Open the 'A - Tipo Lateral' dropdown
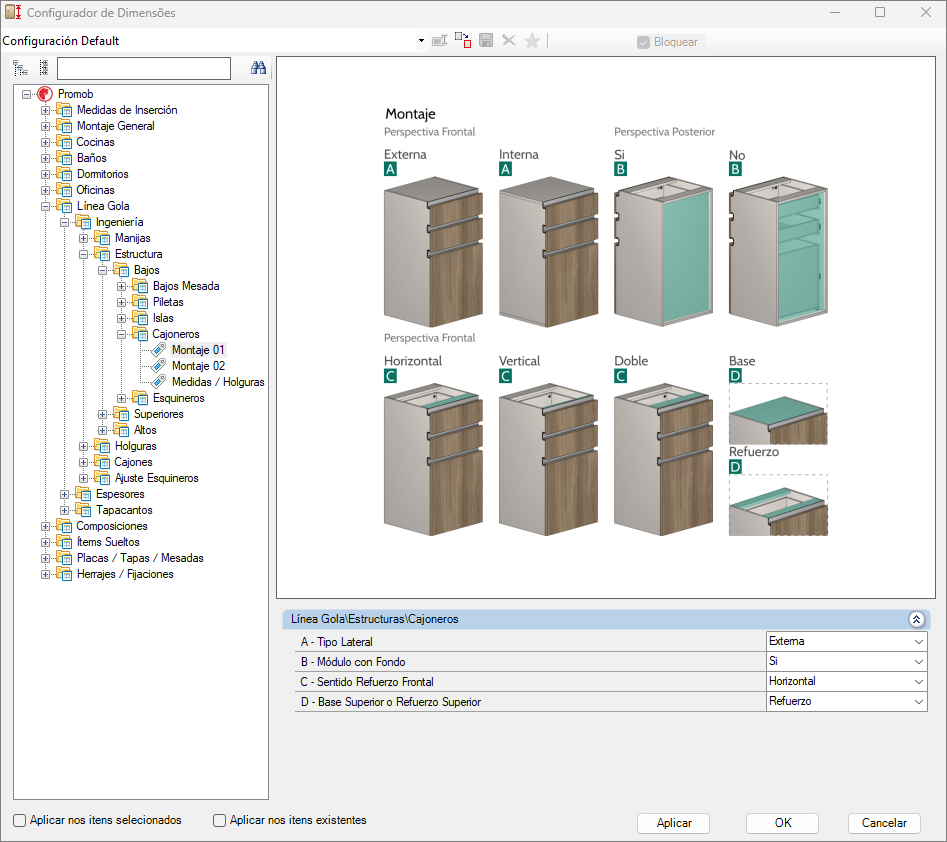The image size is (947, 842). (x=918, y=642)
